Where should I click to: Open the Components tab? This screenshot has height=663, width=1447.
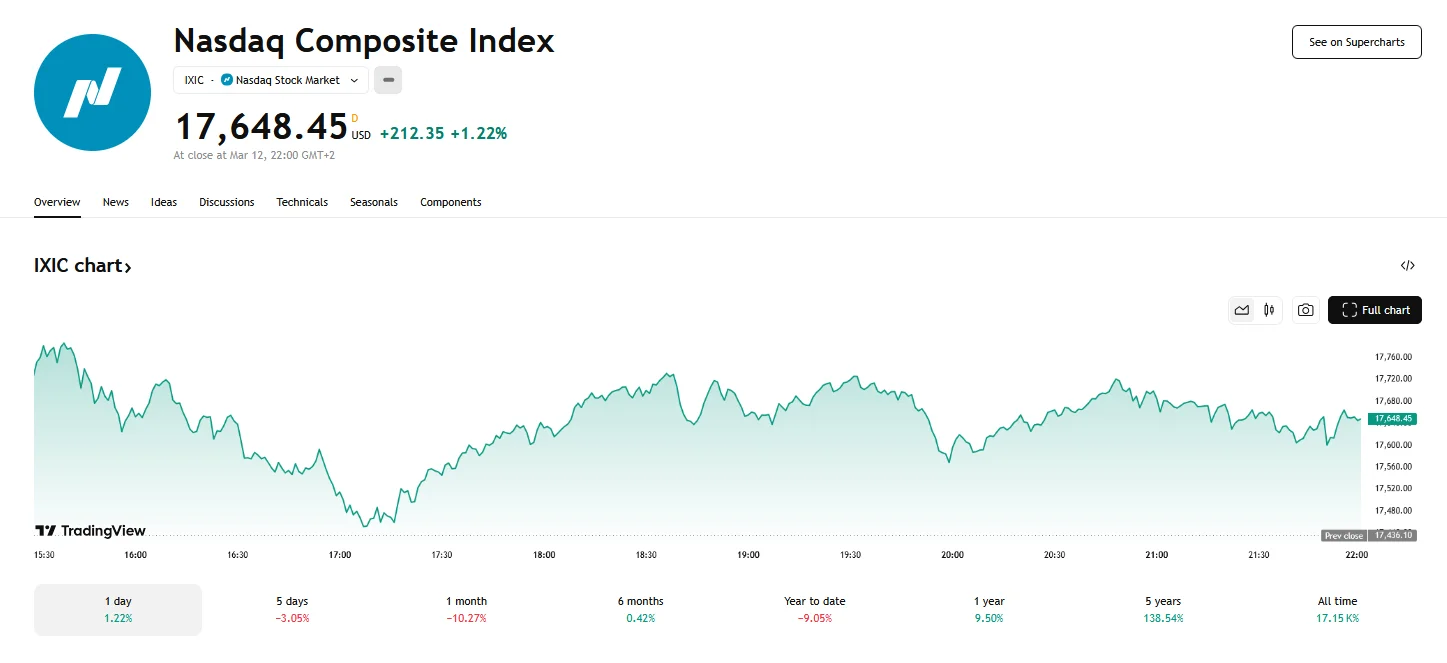point(451,202)
